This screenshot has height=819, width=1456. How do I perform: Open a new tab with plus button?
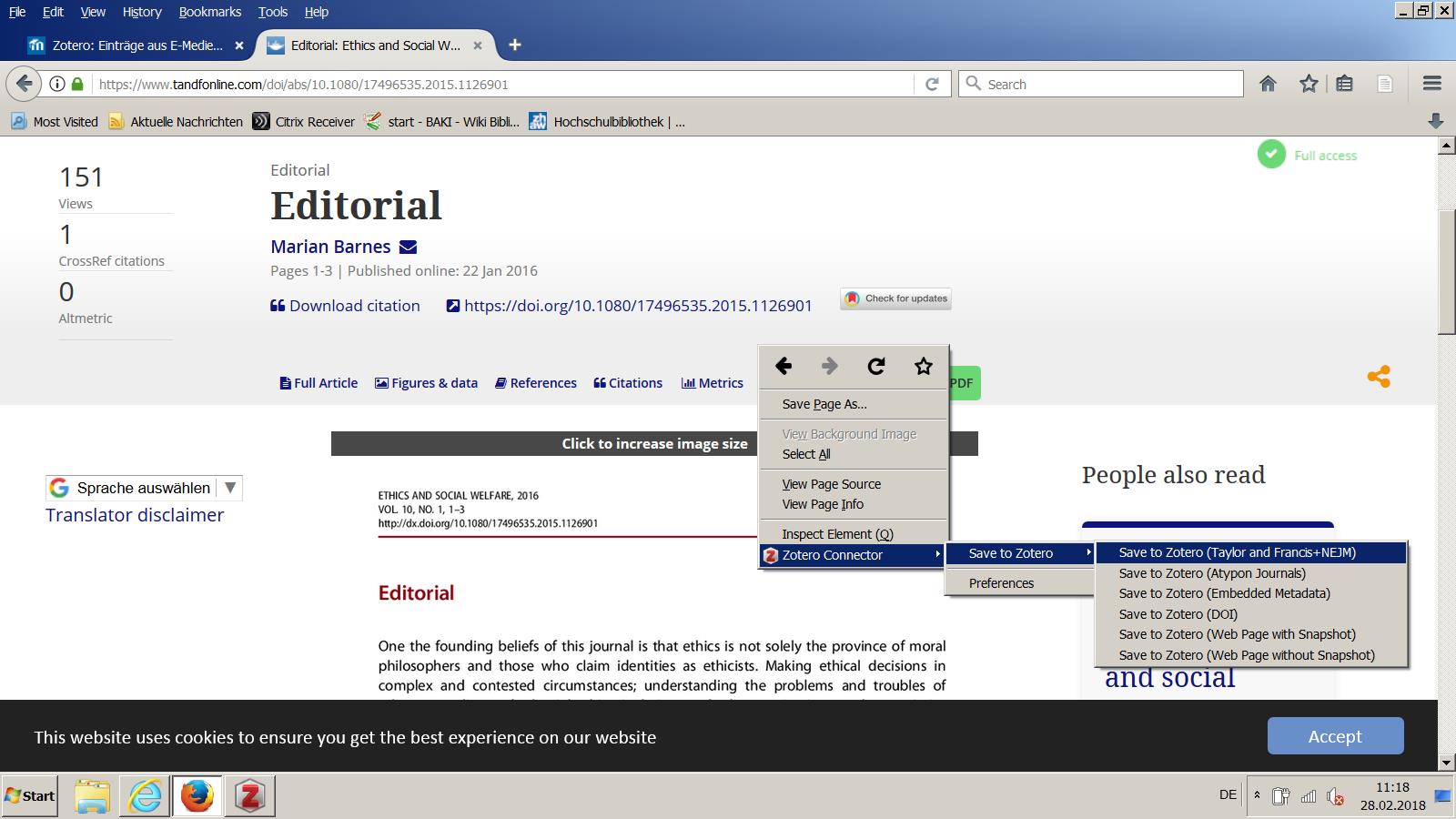click(x=515, y=45)
